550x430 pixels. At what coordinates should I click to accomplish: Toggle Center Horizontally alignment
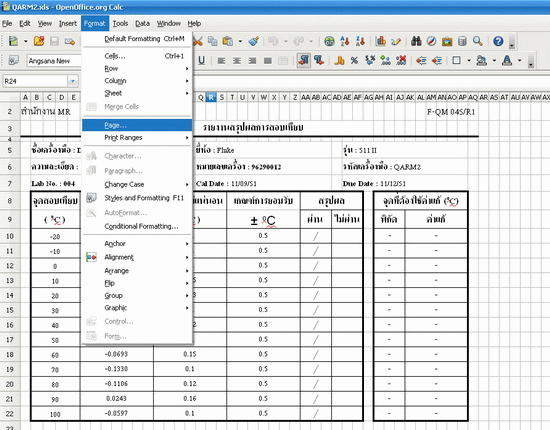pos(237,61)
